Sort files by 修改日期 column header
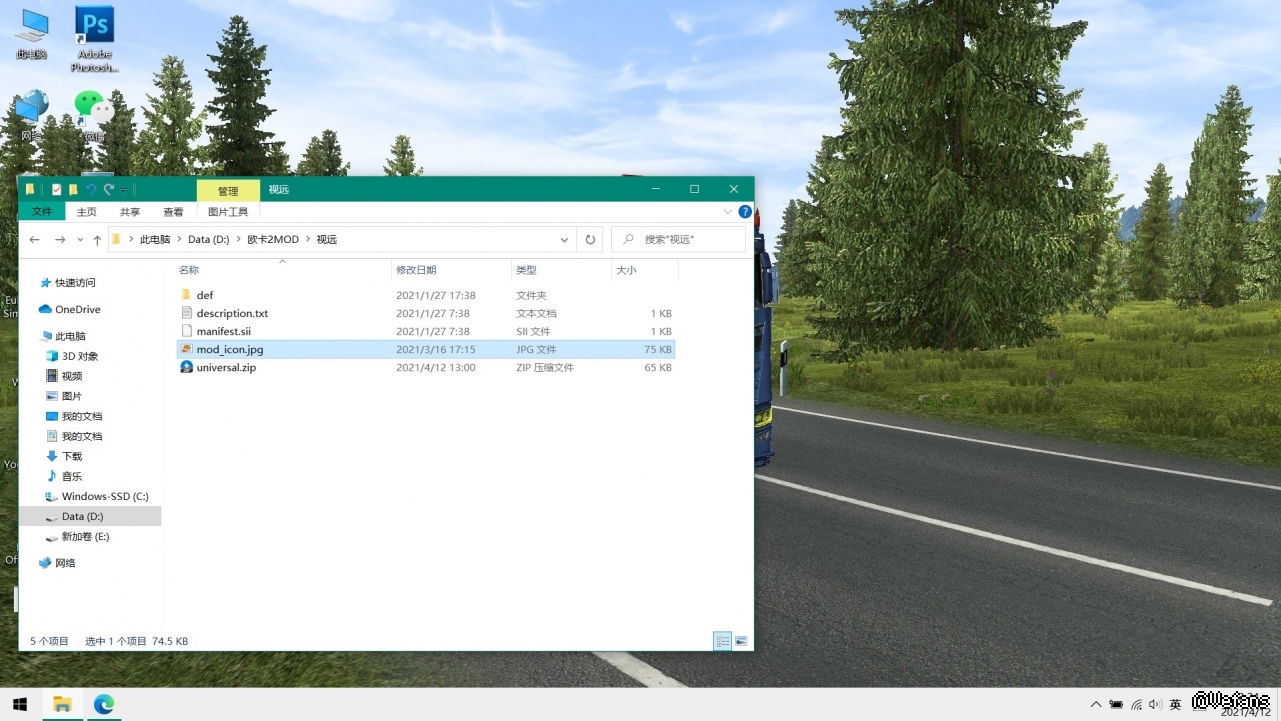Viewport: 1281px width, 721px height. pyautogui.click(x=416, y=270)
